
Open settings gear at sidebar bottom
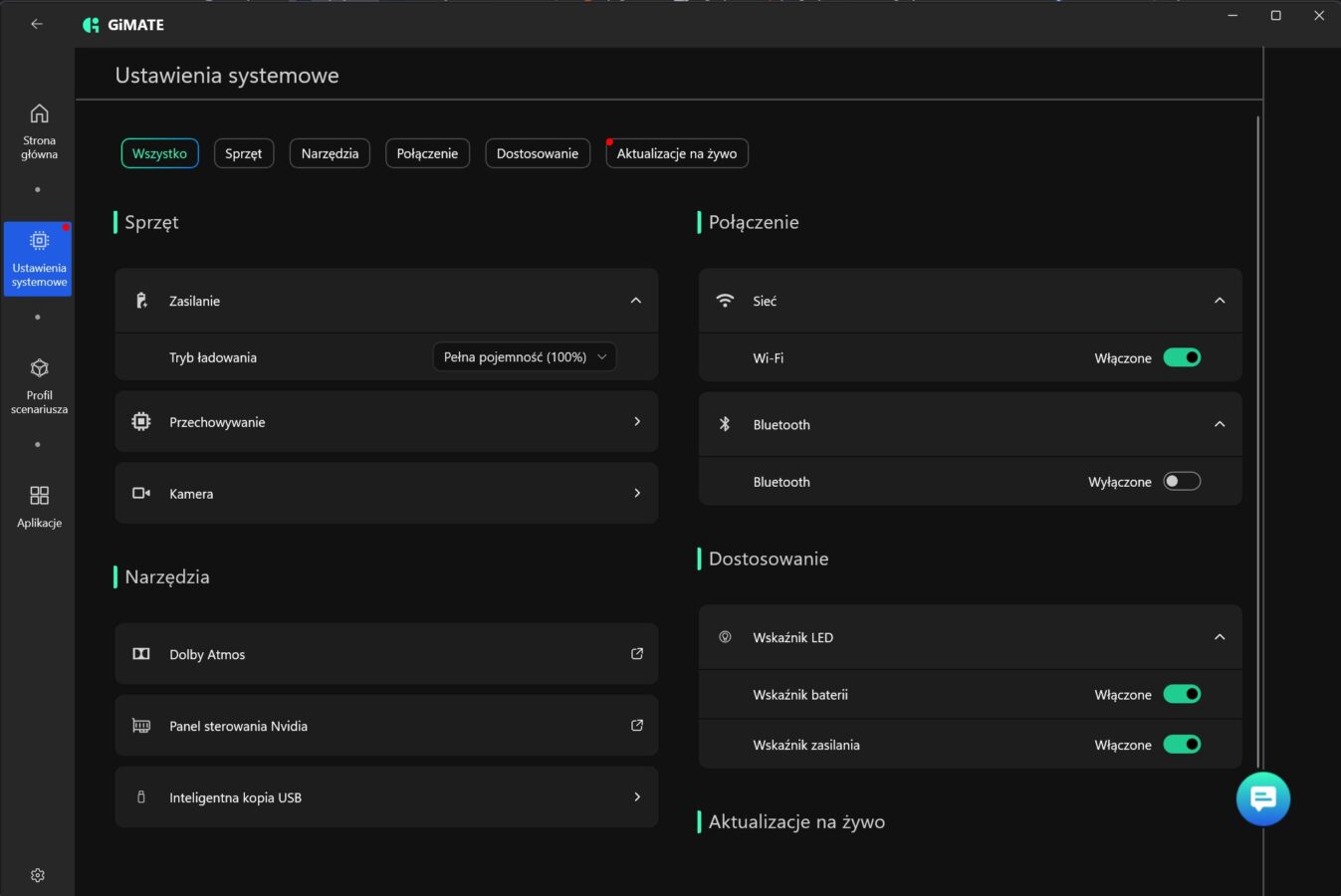coord(38,875)
